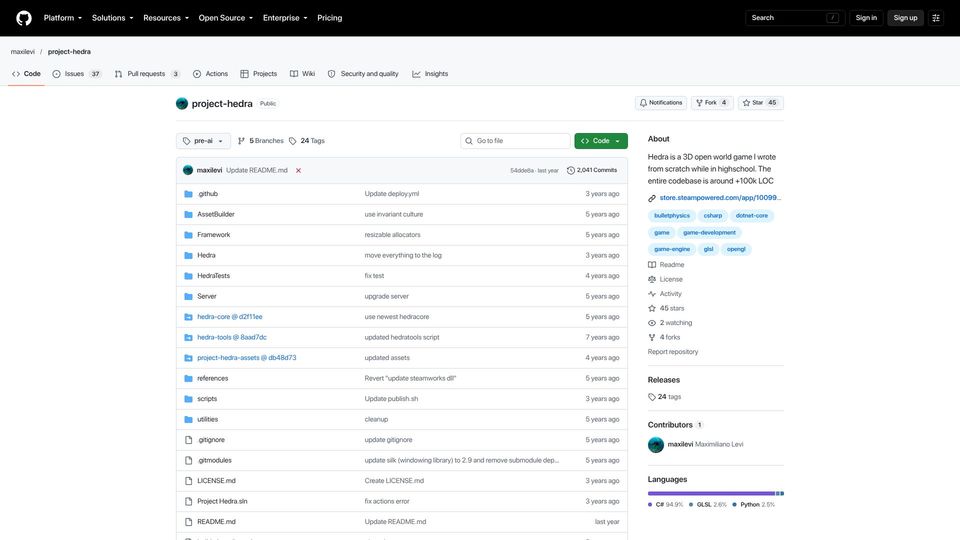Click the .gitignore file icon

click(189, 440)
